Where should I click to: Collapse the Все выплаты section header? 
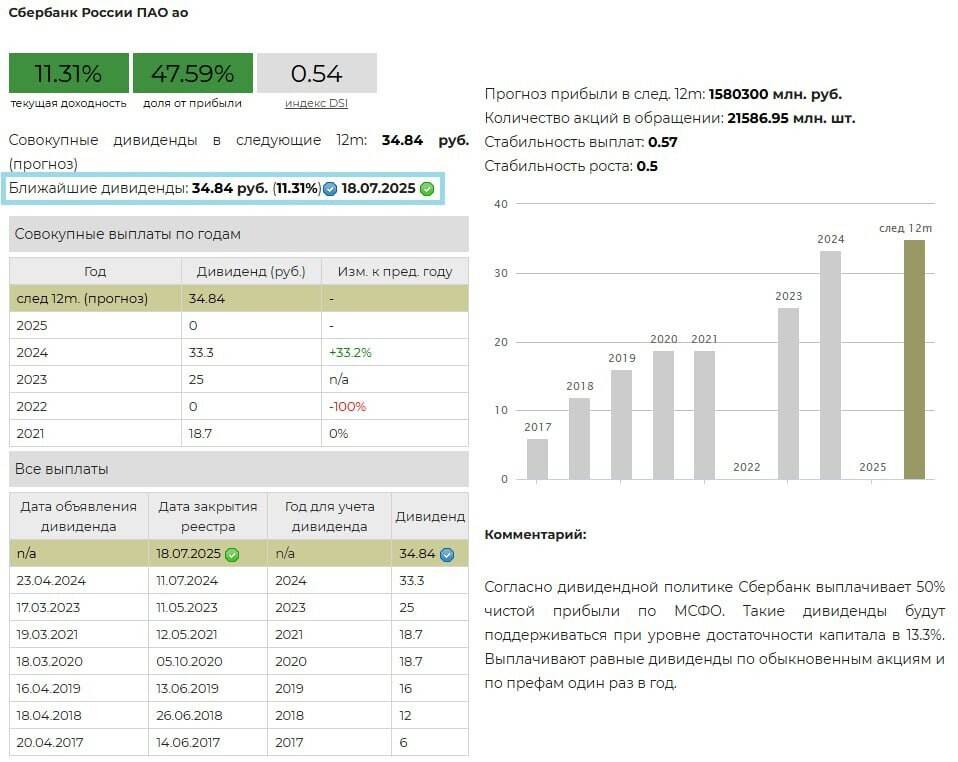pyautogui.click(x=238, y=469)
